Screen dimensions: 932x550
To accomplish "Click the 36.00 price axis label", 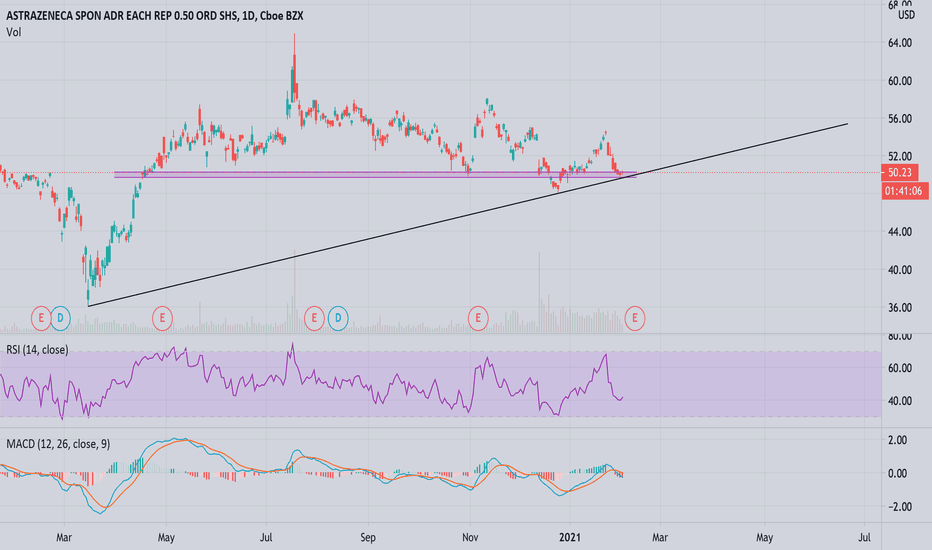I will [x=900, y=307].
